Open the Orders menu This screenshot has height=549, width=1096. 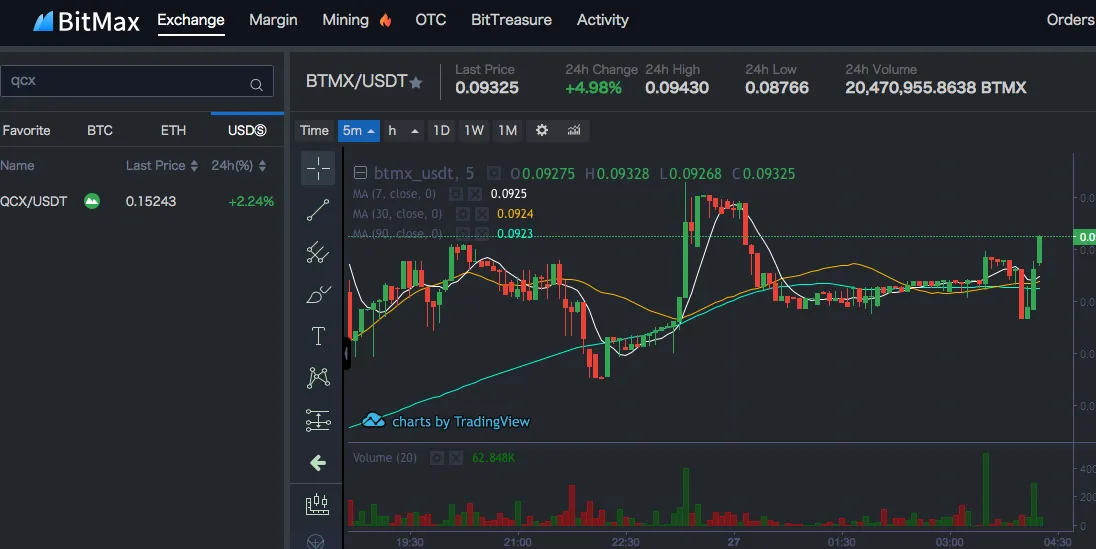tap(1071, 20)
